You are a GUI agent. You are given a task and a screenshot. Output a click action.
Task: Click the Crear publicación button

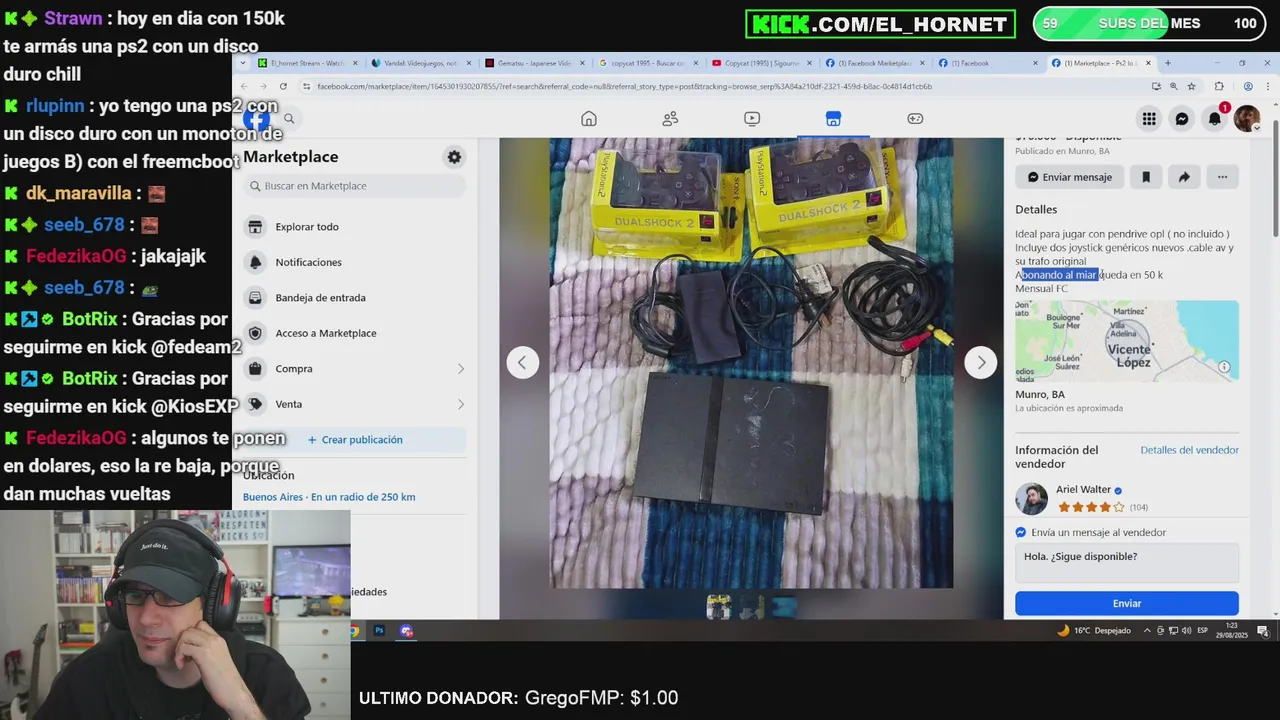point(354,440)
